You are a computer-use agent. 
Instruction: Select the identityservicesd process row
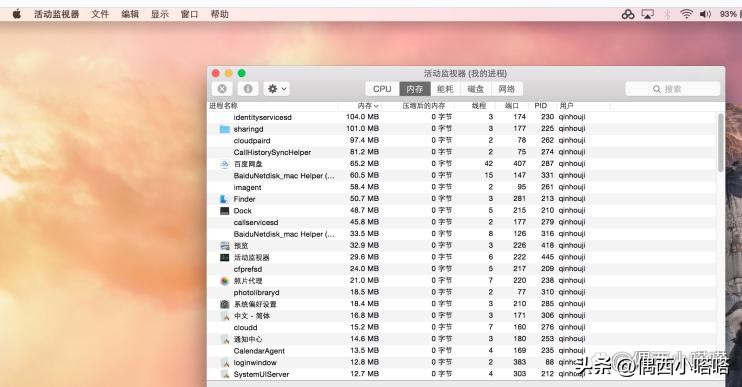coord(462,117)
